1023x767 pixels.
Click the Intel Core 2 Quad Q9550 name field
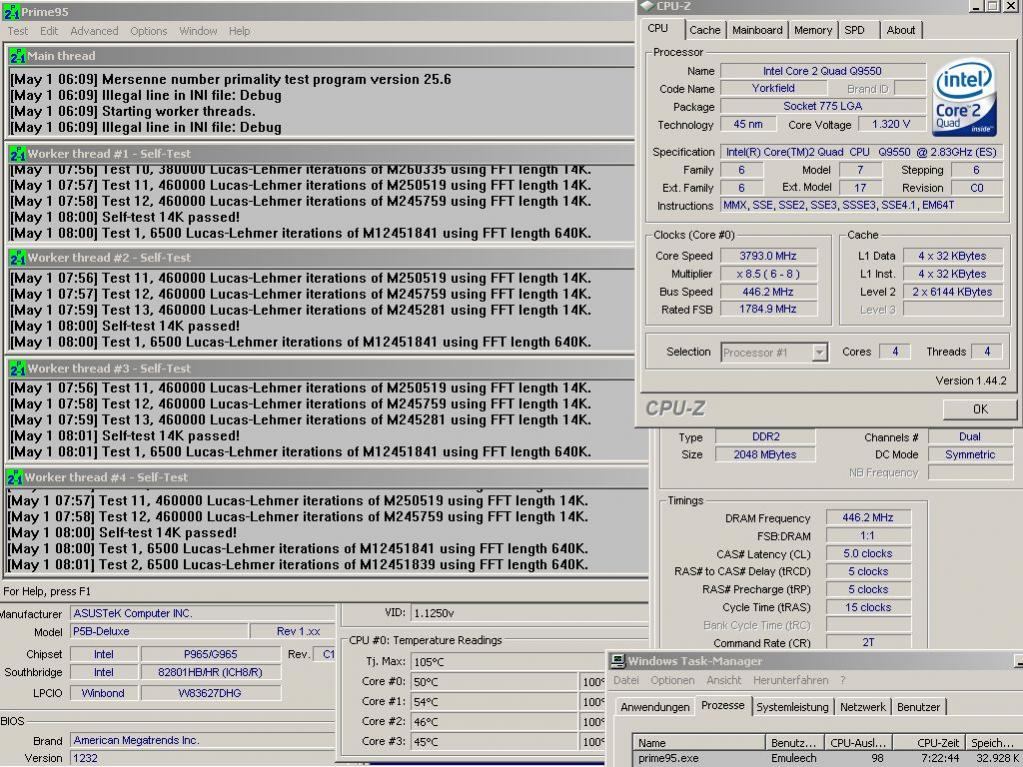point(822,70)
